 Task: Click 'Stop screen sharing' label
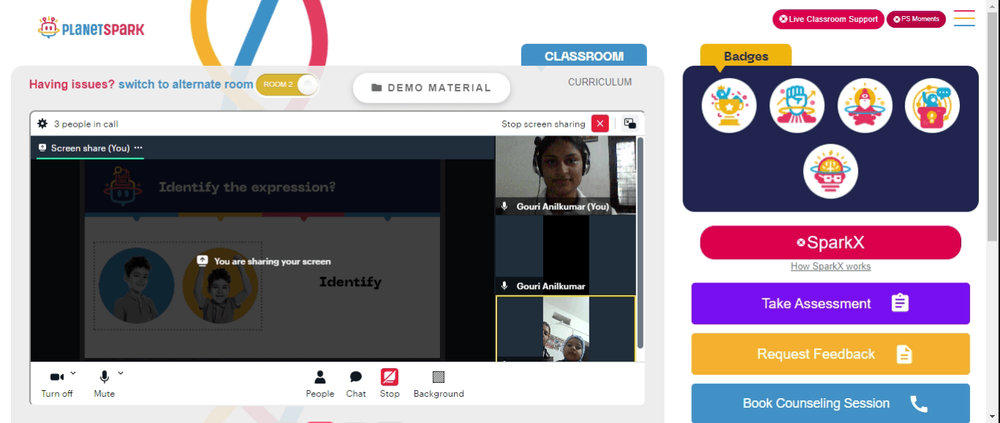(x=543, y=124)
